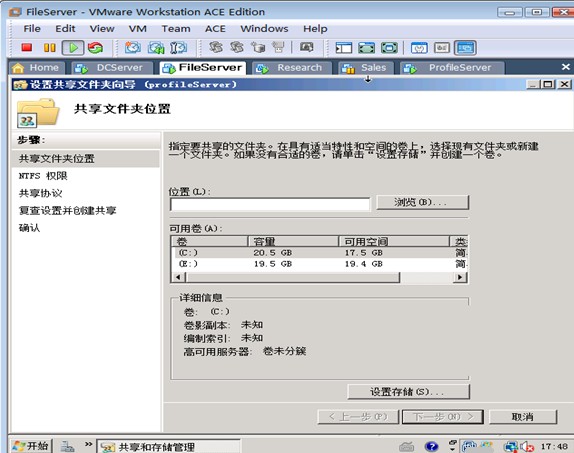574x453 pixels.
Task: Open the Windows menu
Action: tap(264, 29)
